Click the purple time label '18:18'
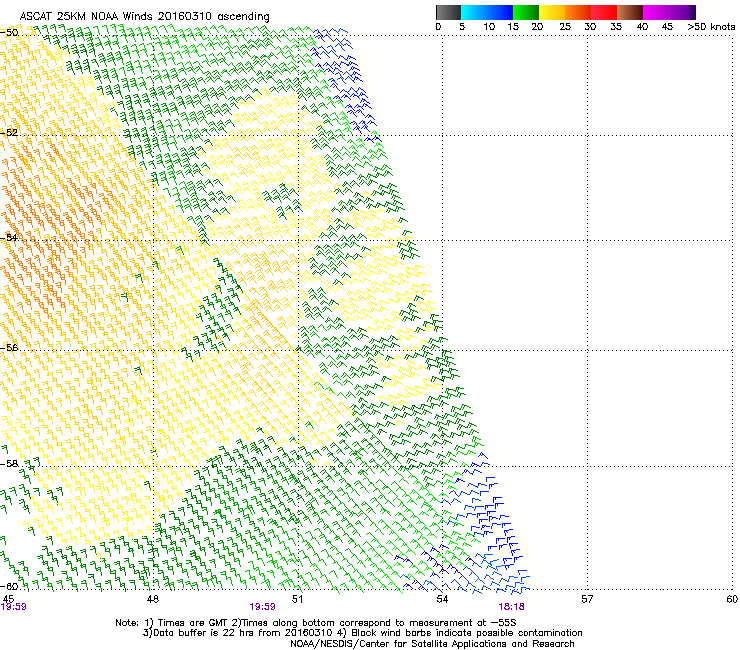740x650 pixels. point(512,607)
